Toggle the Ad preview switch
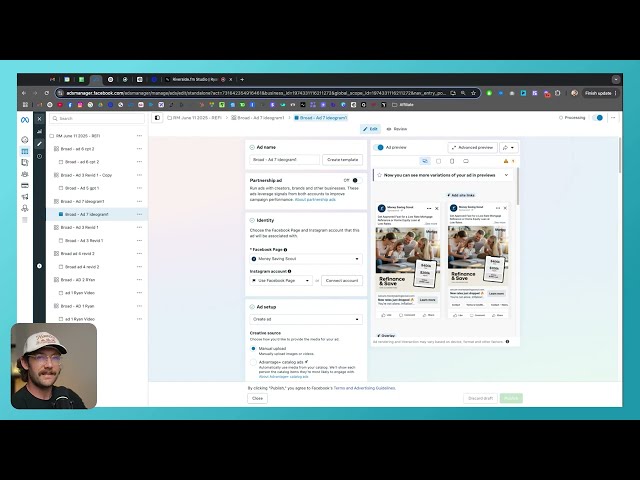The width and height of the screenshot is (640, 480). click(380, 147)
